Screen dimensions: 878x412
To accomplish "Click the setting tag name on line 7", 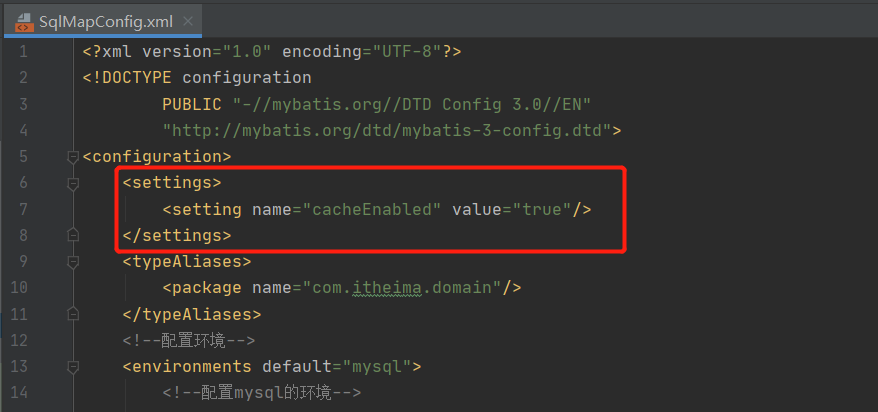I will (207, 209).
